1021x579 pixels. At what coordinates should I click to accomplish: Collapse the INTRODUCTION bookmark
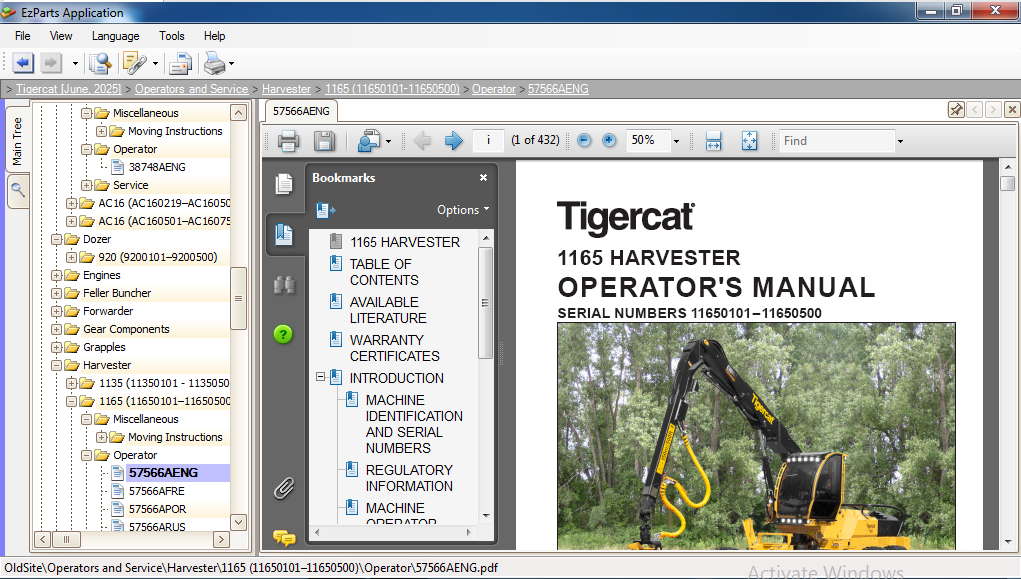[x=320, y=377]
